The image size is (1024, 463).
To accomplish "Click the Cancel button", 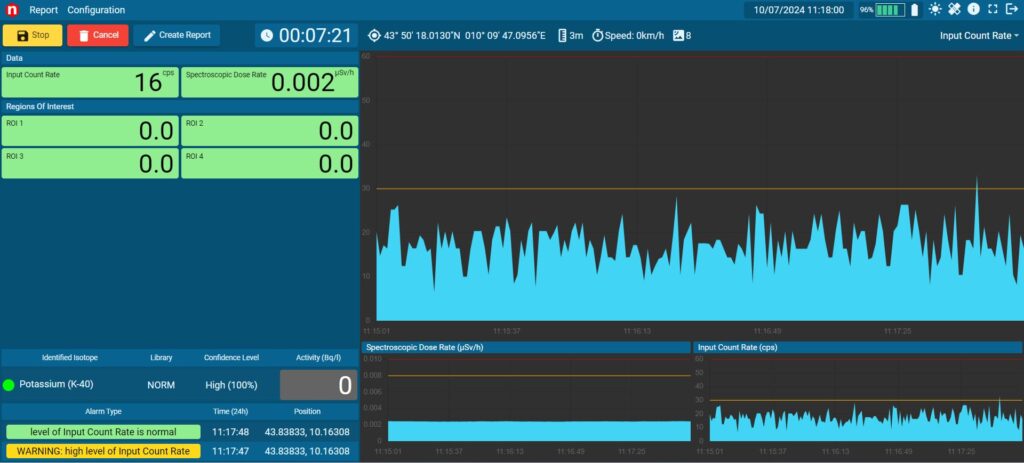I will 98,35.
